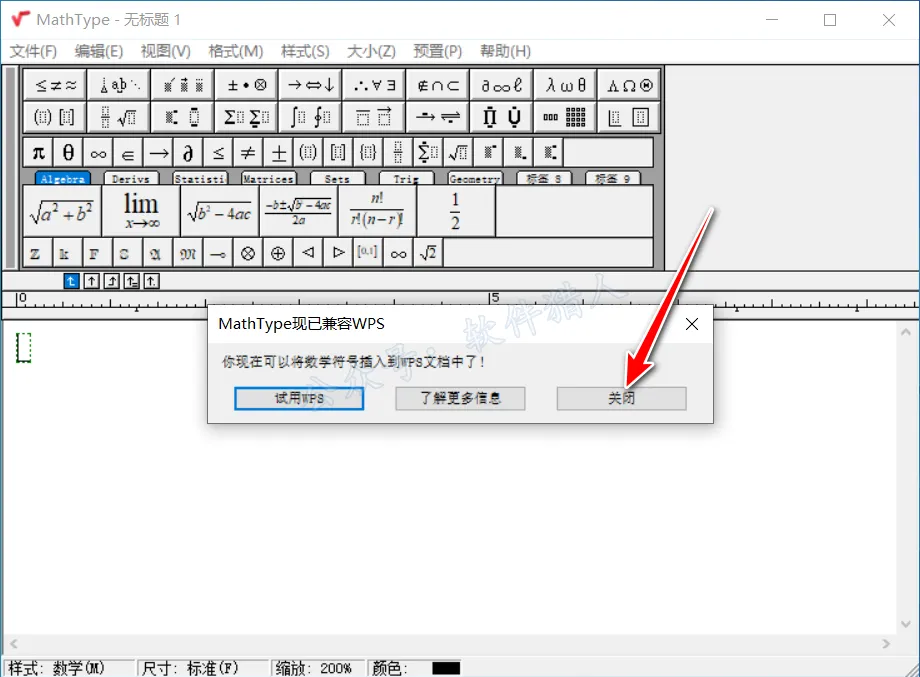The height and width of the screenshot is (677, 920).
Task: Insert the n!/r!(n−r)! expression
Action: pyautogui.click(x=377, y=211)
